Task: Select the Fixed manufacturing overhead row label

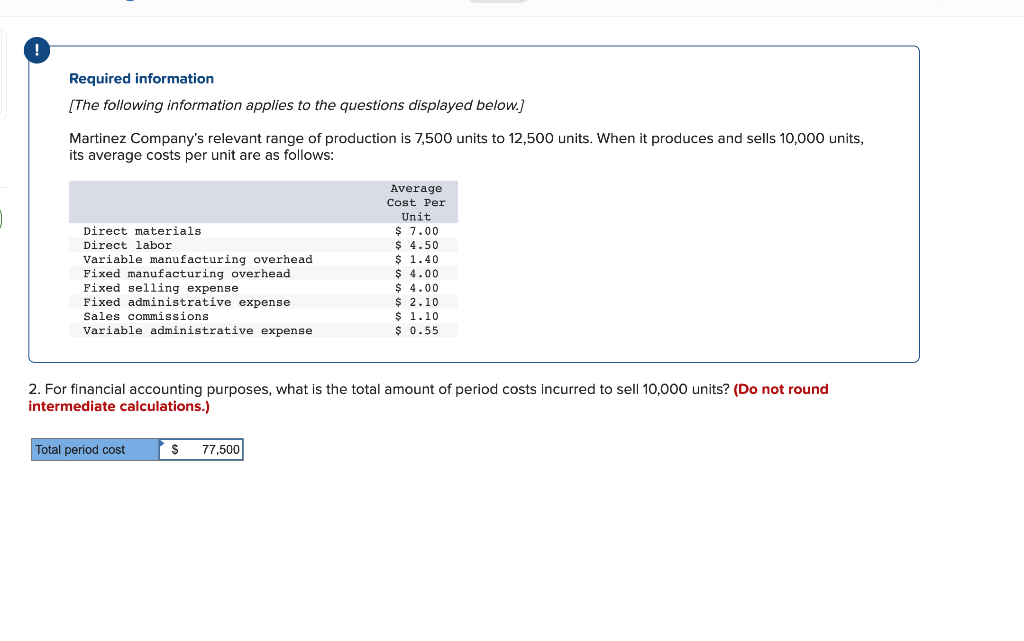Action: [187, 274]
